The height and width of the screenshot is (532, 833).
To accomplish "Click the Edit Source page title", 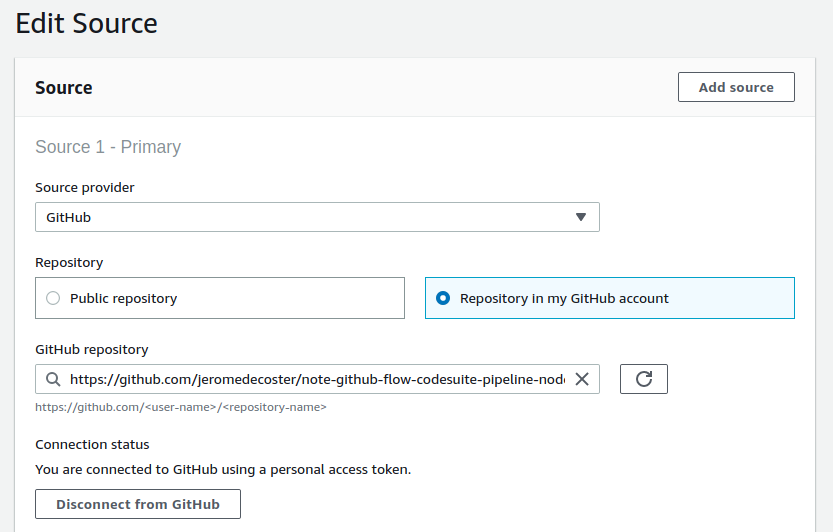I will click(86, 23).
